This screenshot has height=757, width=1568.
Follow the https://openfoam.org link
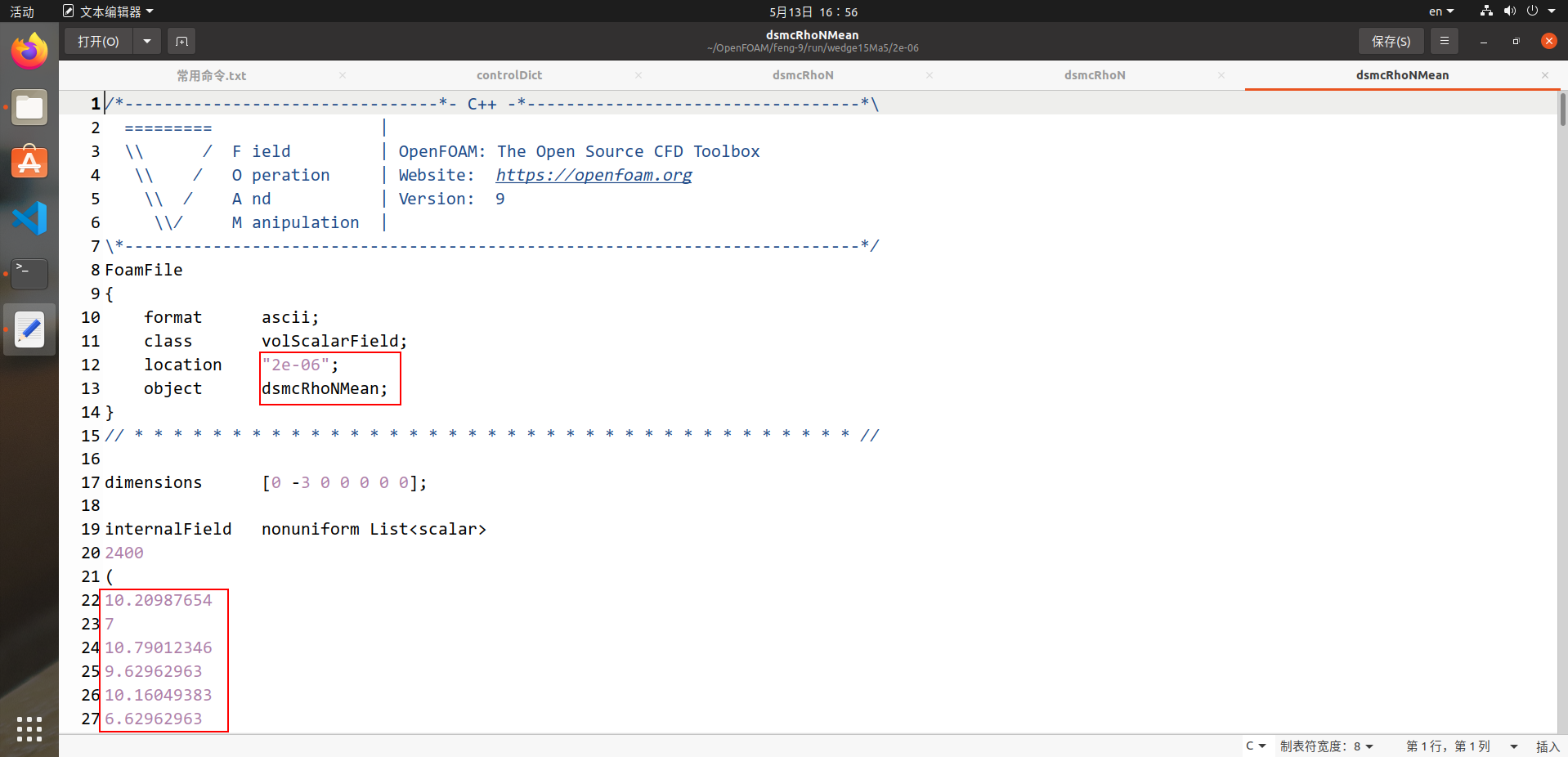594,175
